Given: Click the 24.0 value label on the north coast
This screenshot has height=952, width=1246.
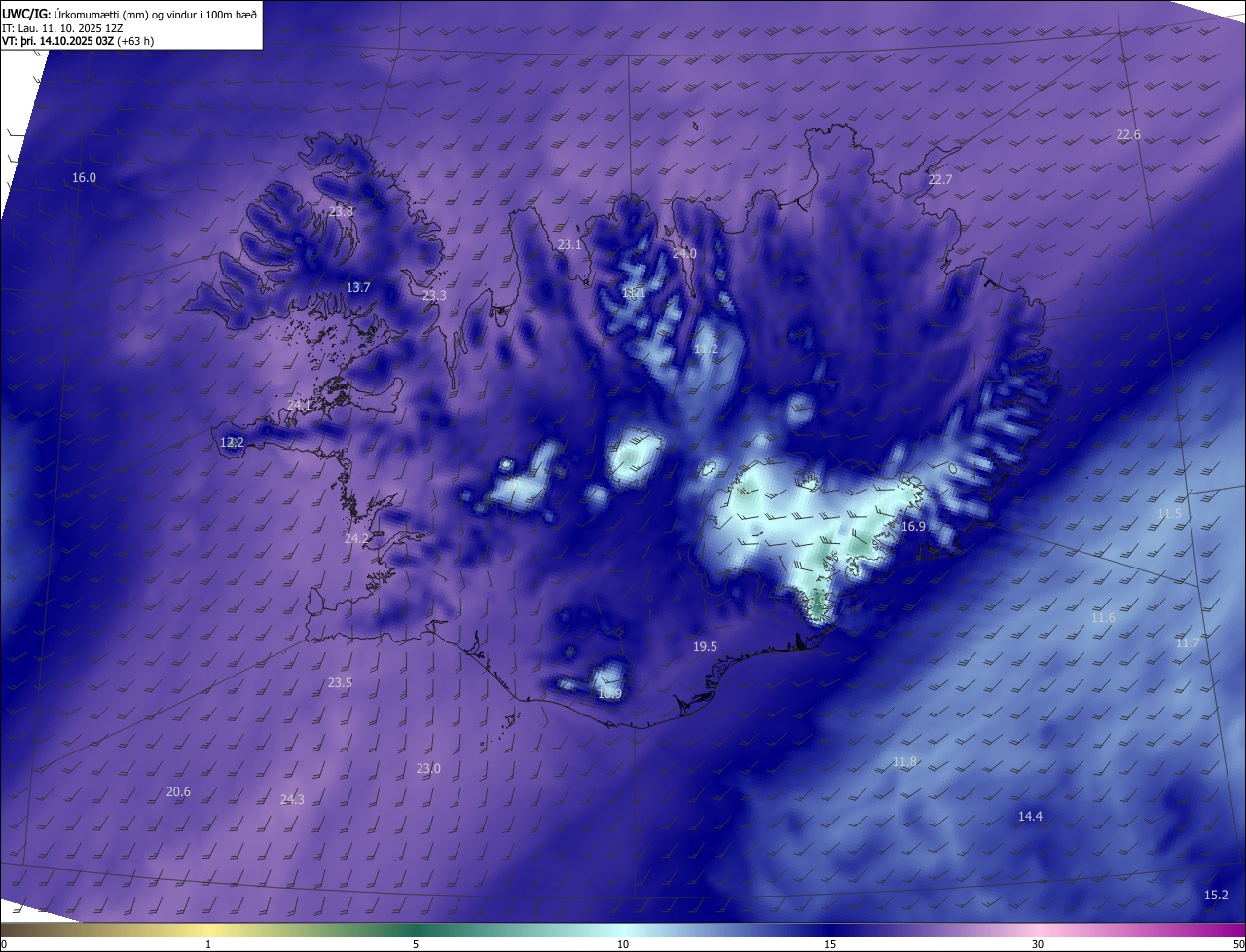Looking at the screenshot, I should pyautogui.click(x=684, y=253).
